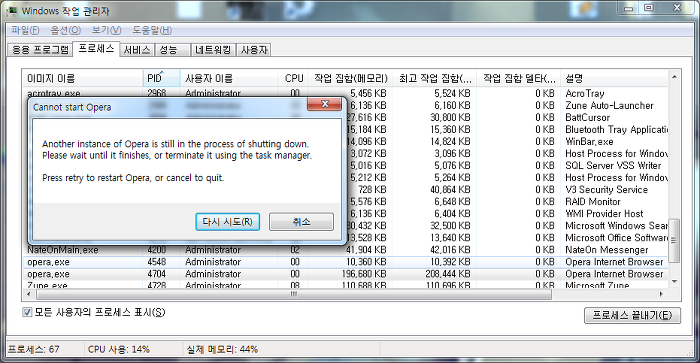Select opera.exe row with PID 4548
The image size is (700, 363).
click(x=346, y=262)
